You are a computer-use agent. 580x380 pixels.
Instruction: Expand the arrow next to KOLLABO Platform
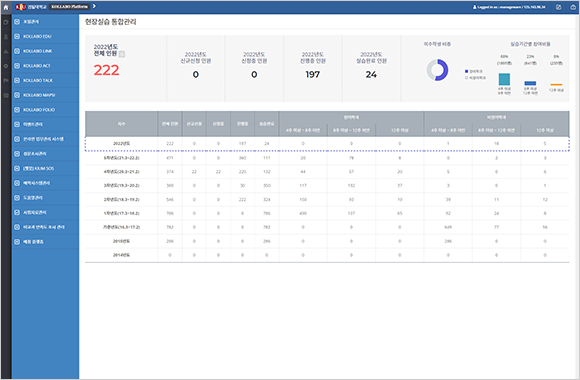click(94, 6)
